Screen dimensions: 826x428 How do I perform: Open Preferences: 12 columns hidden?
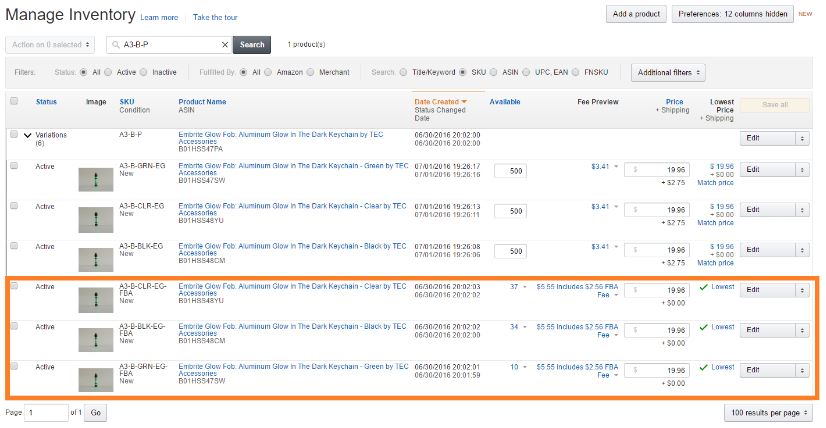(733, 14)
